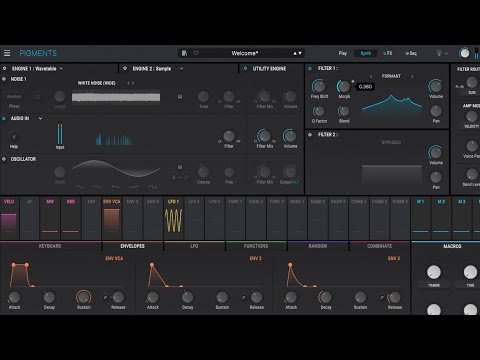Open the Play view
The height and width of the screenshot is (360, 480).
(x=343, y=53)
